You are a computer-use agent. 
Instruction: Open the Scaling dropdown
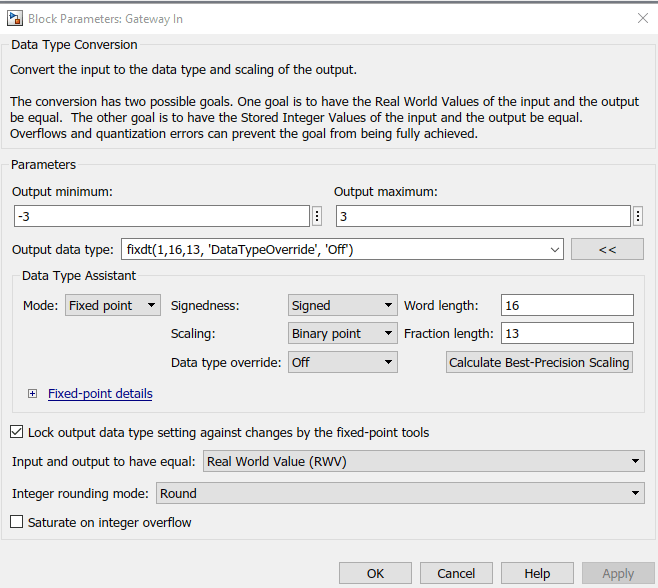click(x=342, y=333)
